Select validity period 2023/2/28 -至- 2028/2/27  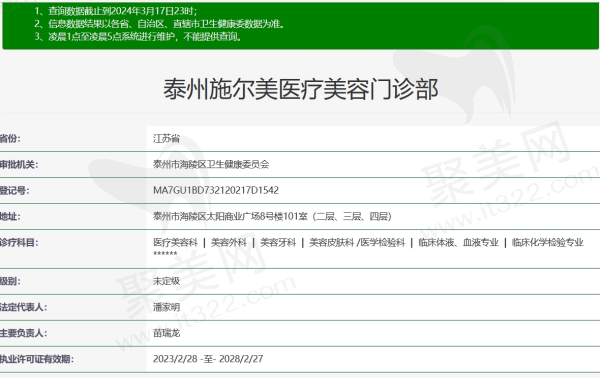[x=208, y=359]
